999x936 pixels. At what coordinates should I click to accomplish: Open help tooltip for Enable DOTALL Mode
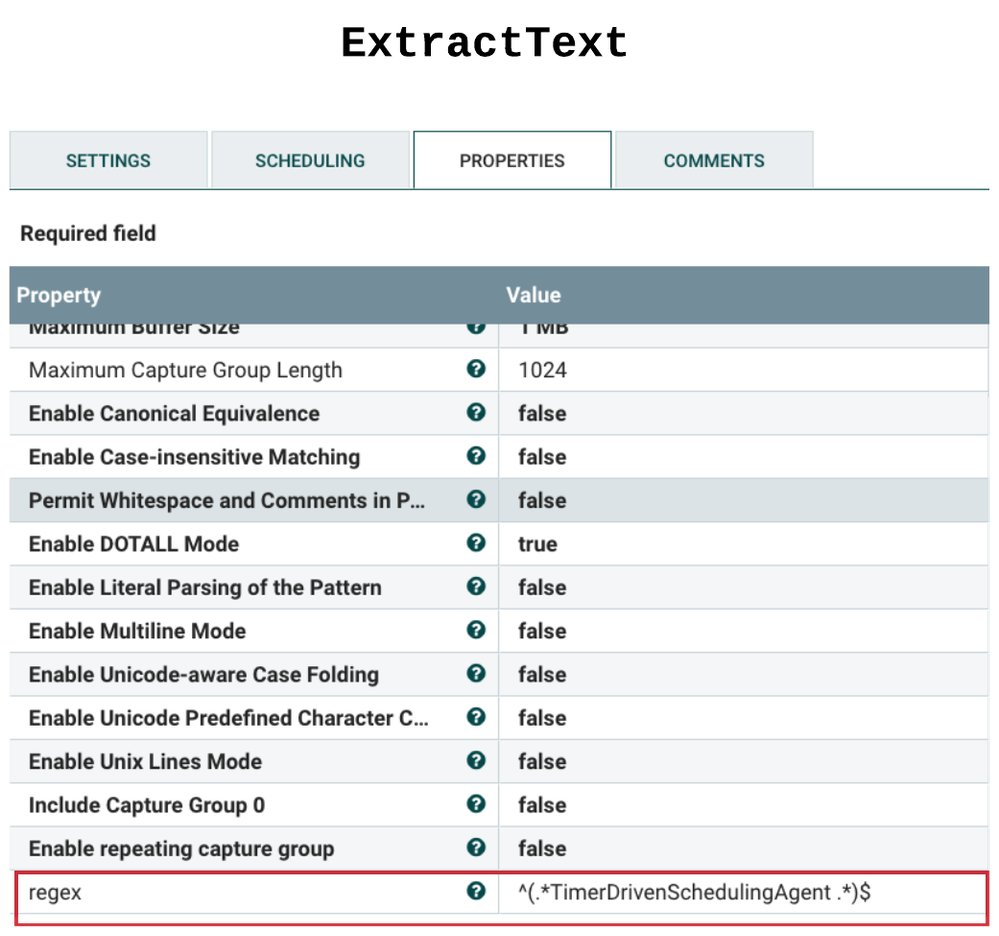[x=477, y=544]
